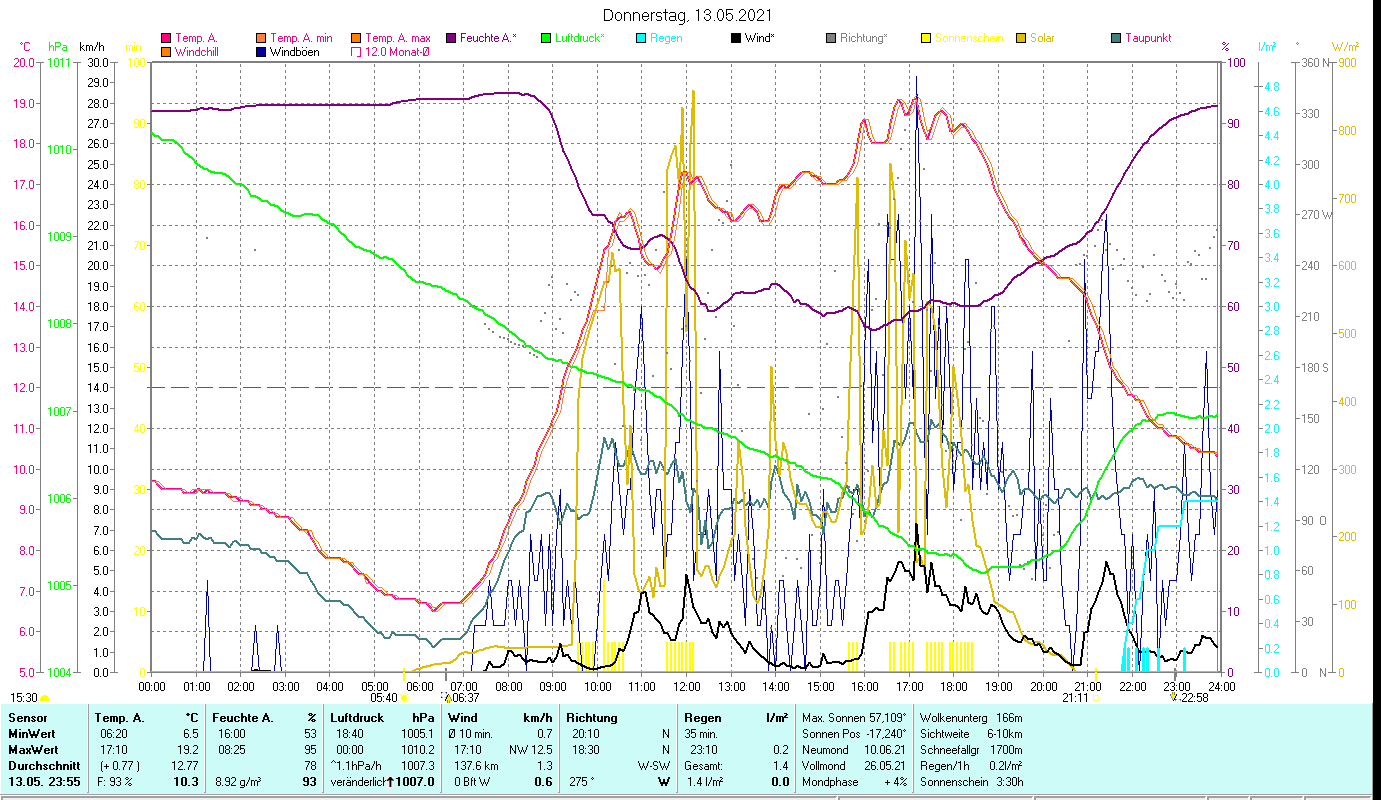This screenshot has height=800, width=1381.
Task: Click the rain time '23:10'
Action: click(702, 750)
